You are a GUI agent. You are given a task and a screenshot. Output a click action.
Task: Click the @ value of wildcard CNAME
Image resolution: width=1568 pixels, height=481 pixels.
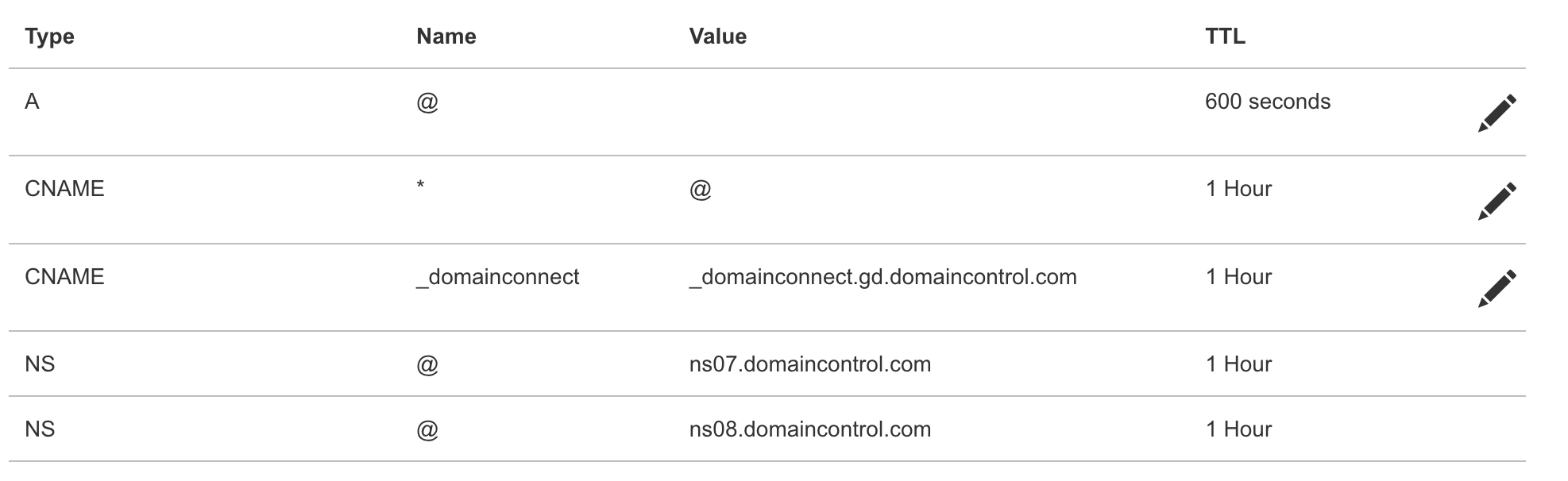700,190
